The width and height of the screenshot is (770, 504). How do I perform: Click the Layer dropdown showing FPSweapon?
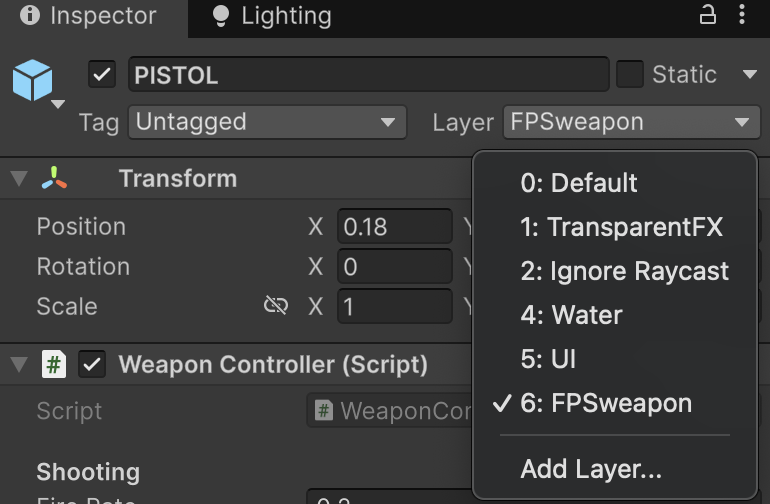pos(630,123)
